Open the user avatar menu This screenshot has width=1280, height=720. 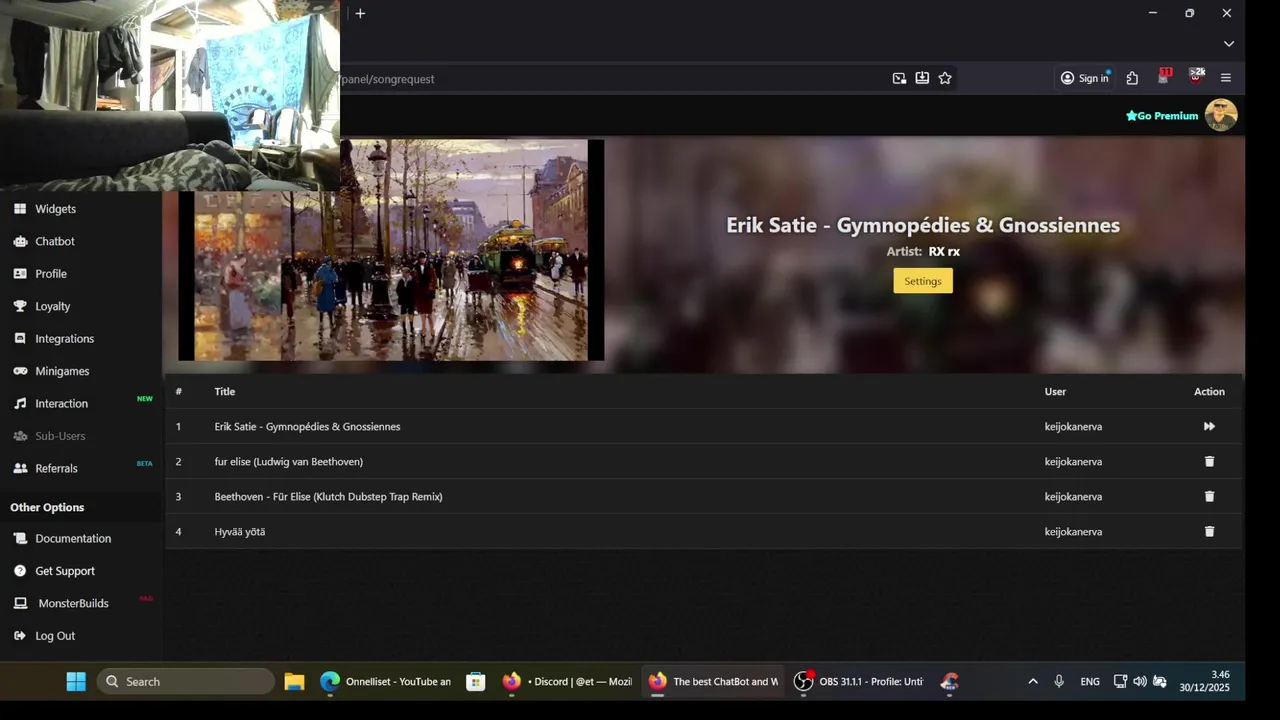click(1221, 115)
